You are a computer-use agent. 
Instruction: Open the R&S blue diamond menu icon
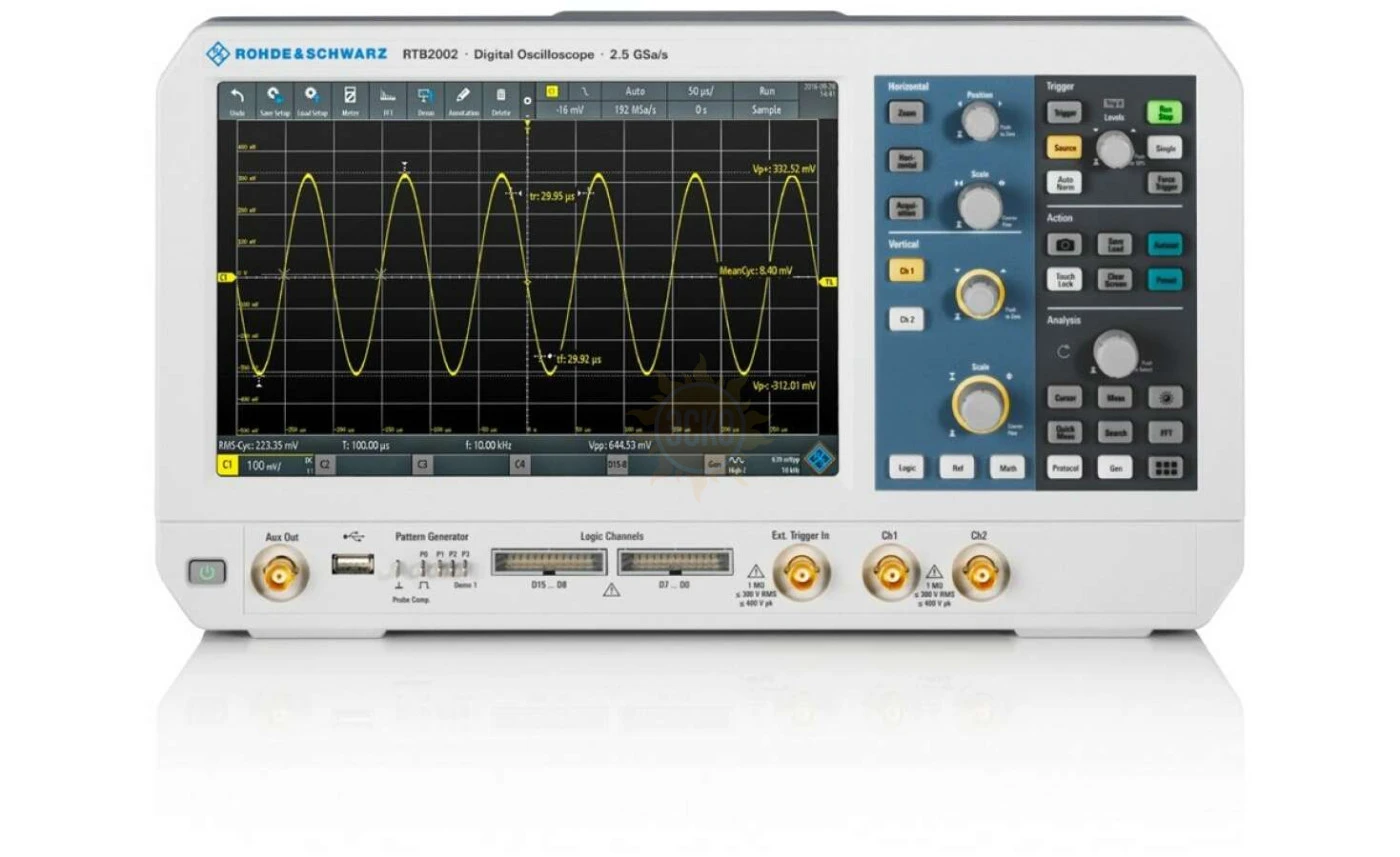point(819,459)
